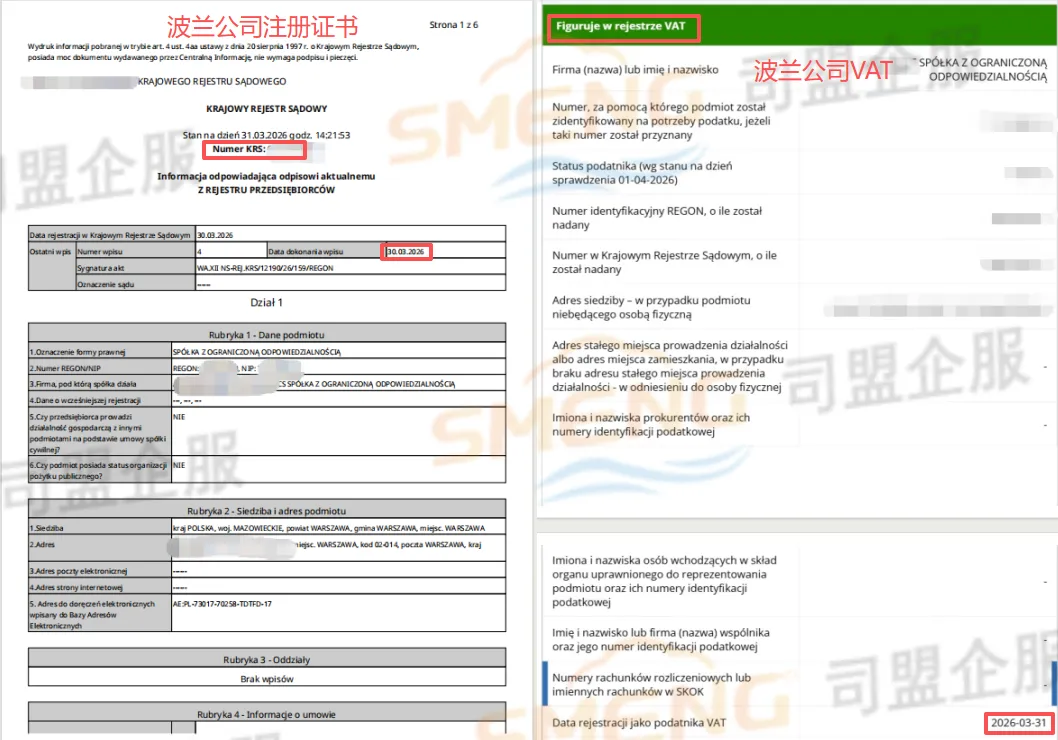Click '3.Adres poczty elektronicznej' label cell
1058x740 pixels.
point(100,571)
